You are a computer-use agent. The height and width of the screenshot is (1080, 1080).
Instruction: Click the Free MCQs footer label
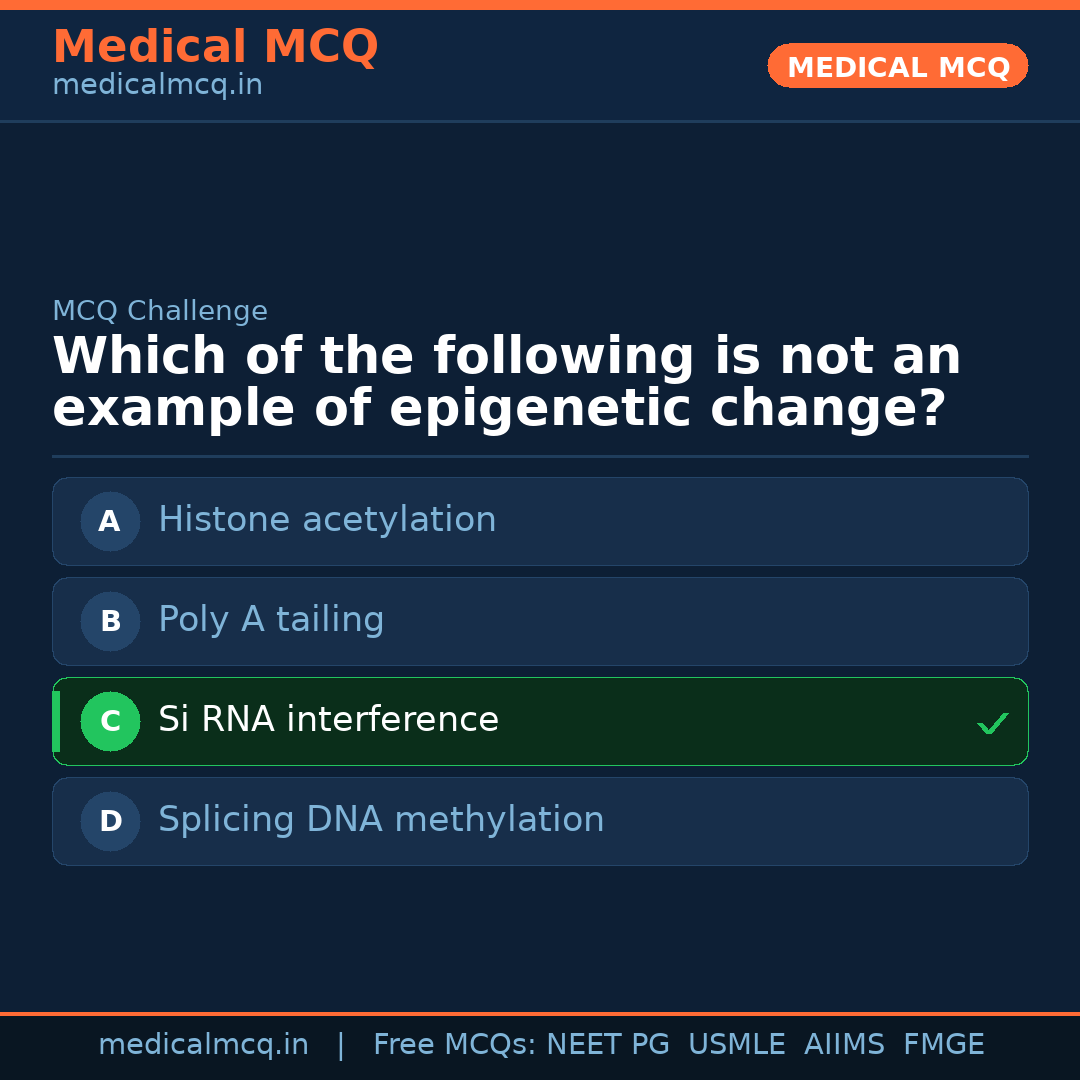tap(454, 1045)
